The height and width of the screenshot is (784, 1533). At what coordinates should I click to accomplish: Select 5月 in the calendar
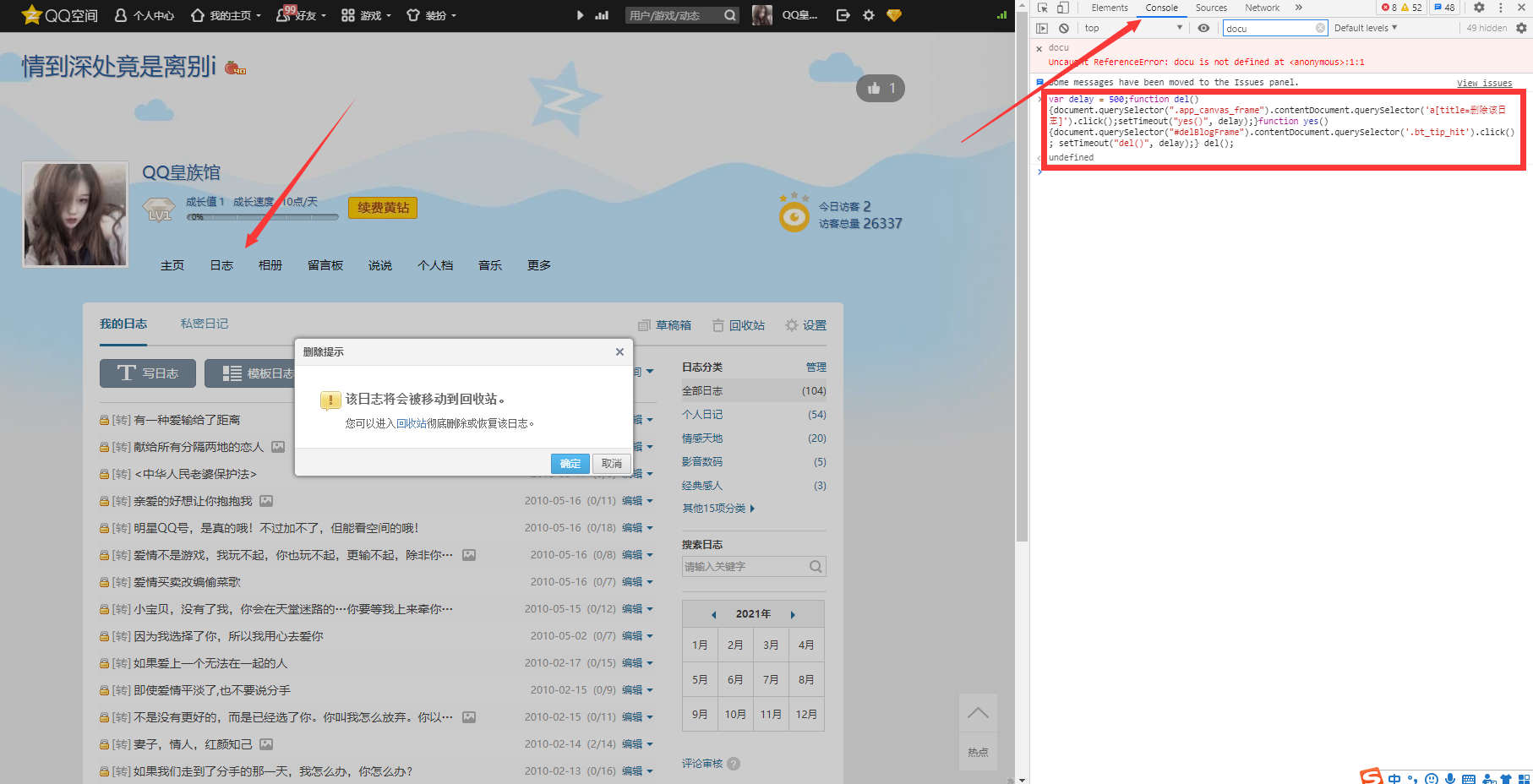point(700,679)
